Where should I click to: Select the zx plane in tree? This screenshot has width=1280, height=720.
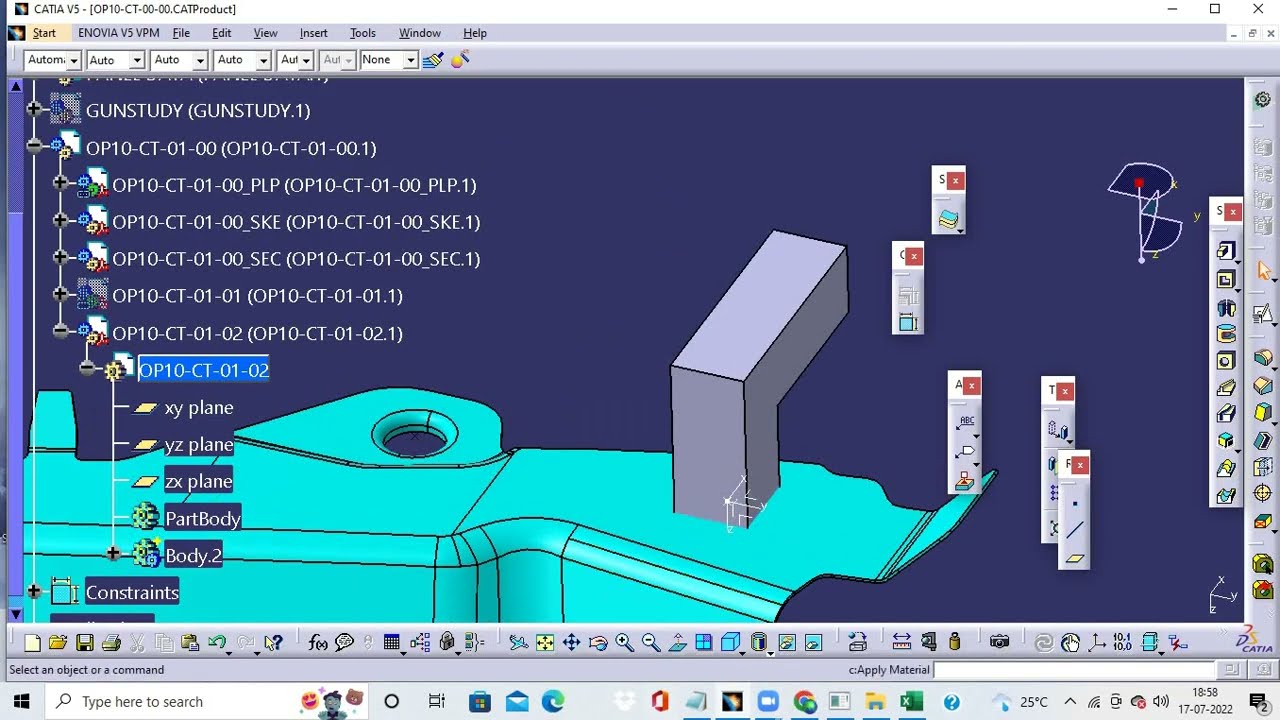(x=199, y=481)
